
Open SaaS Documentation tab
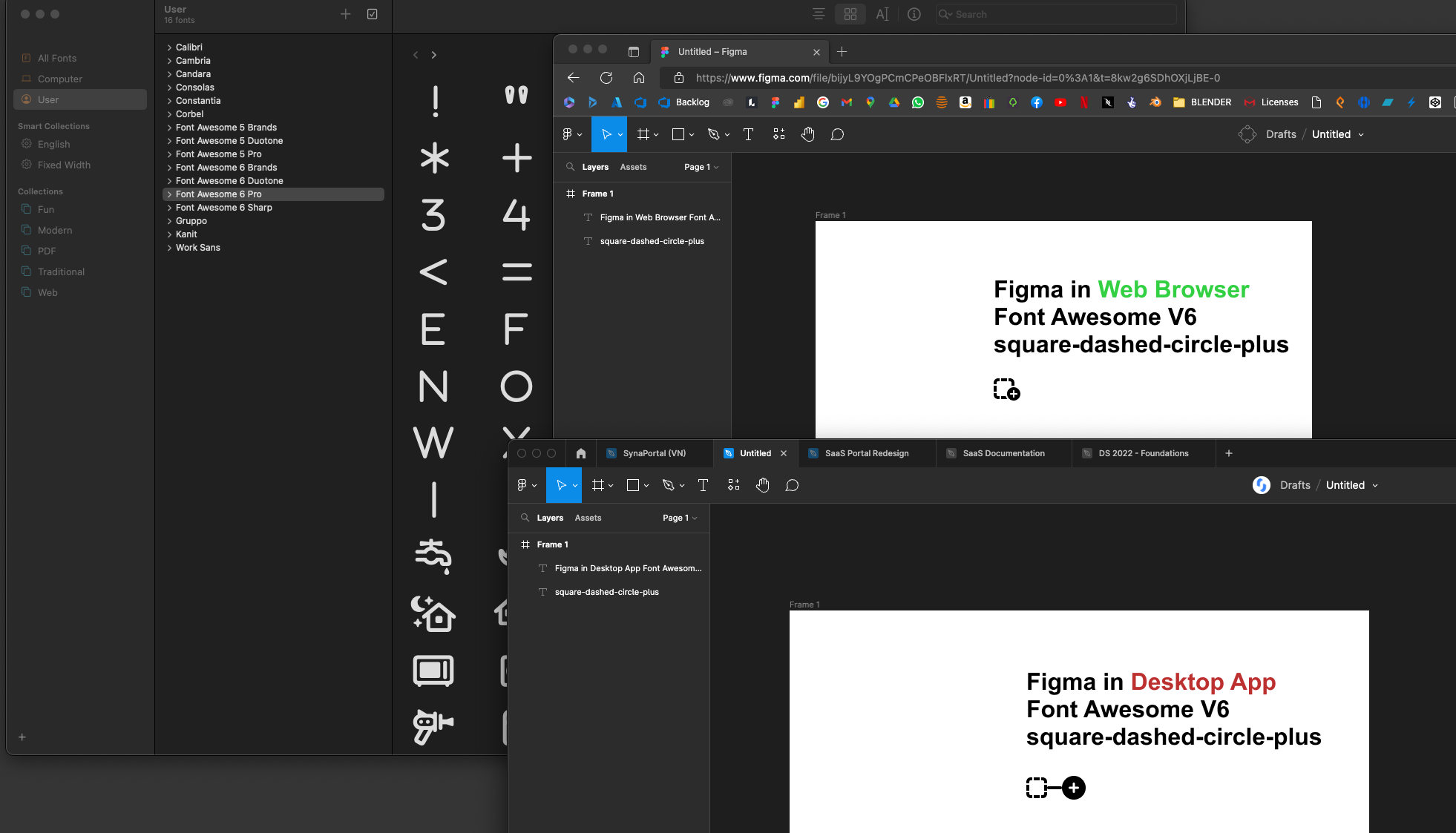point(1003,453)
